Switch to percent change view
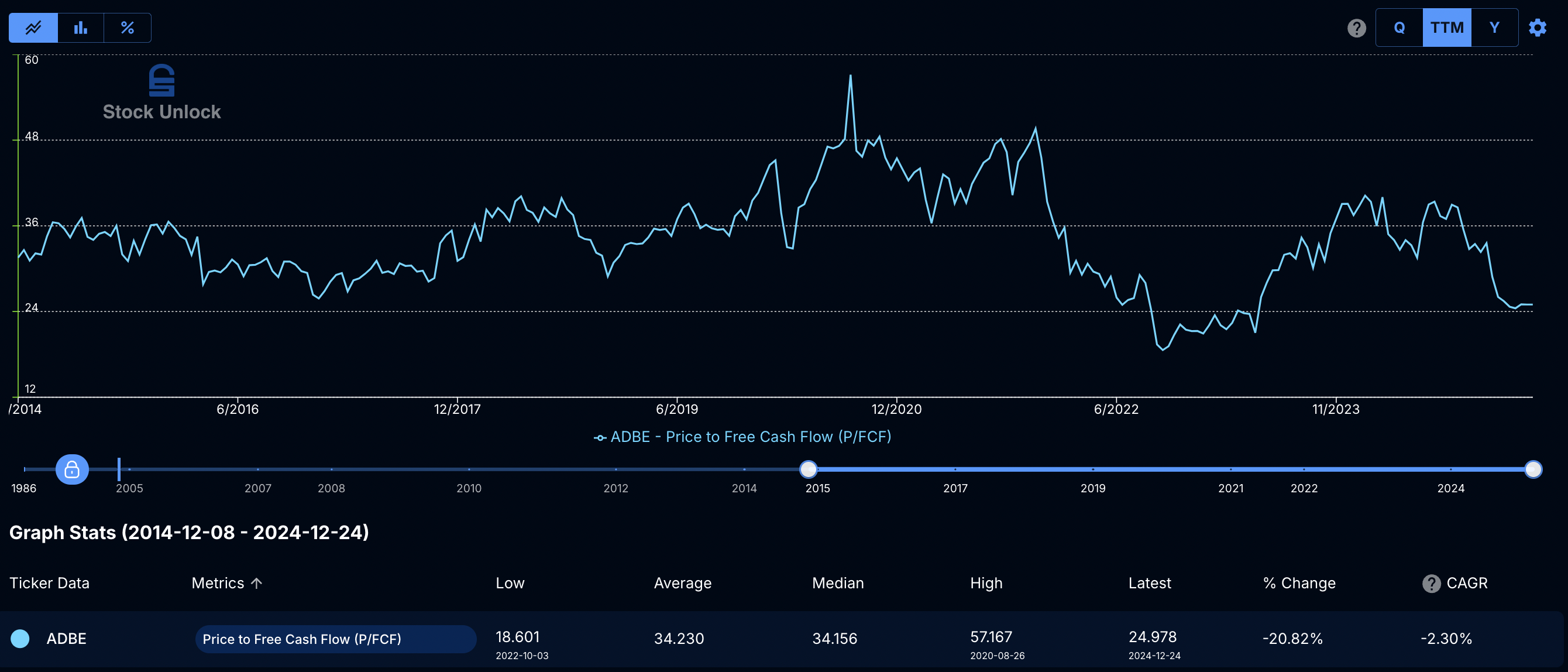Image resolution: width=1568 pixels, height=672 pixels. (x=127, y=28)
